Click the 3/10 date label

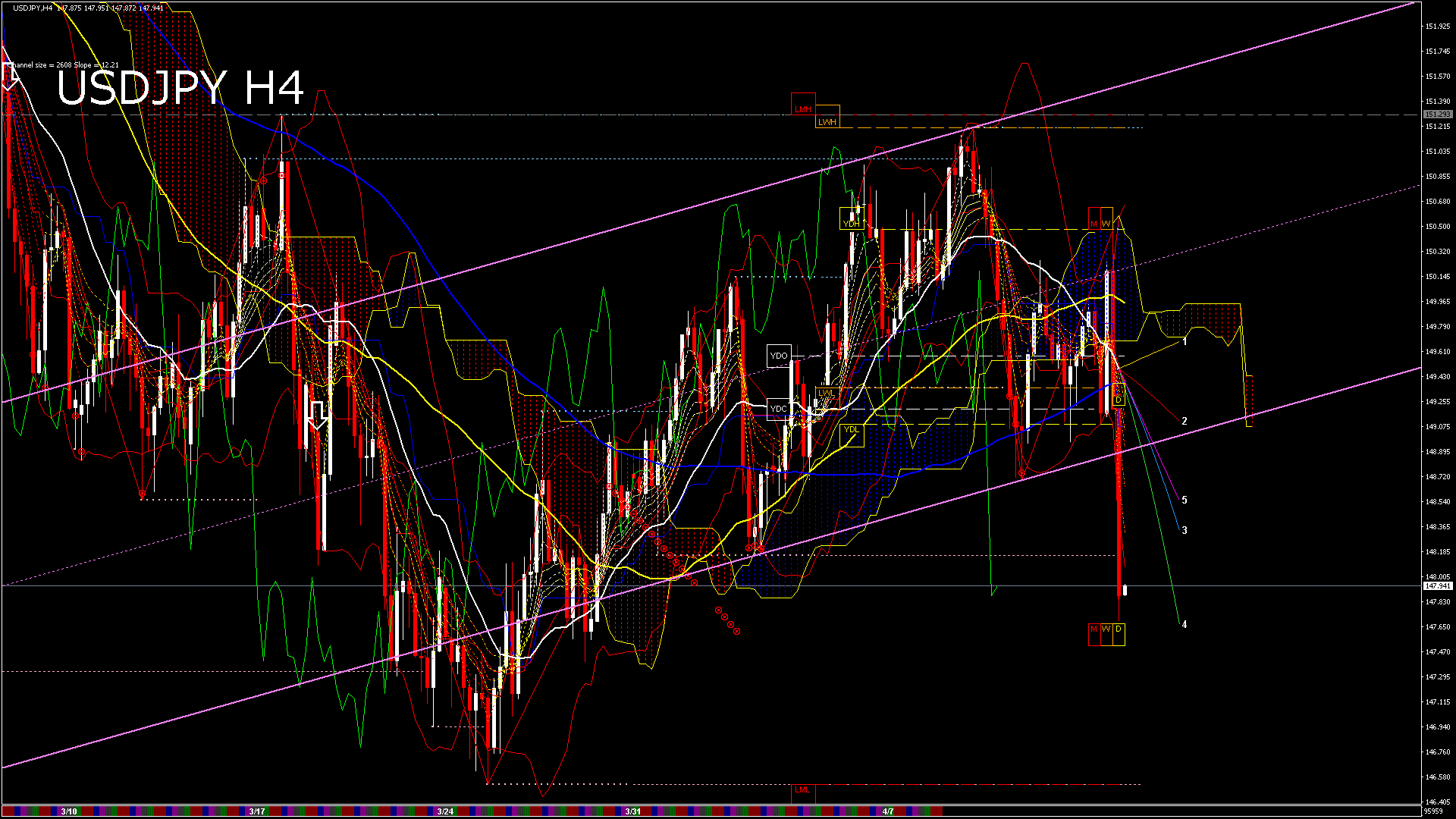point(69,811)
